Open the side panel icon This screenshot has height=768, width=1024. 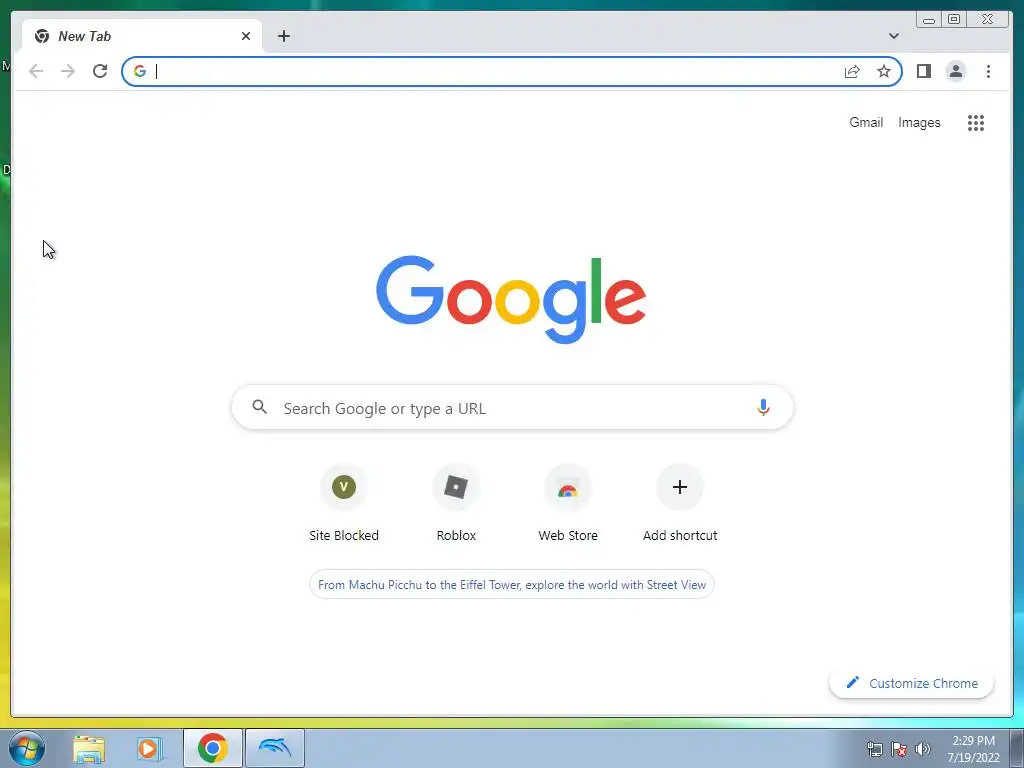(923, 71)
